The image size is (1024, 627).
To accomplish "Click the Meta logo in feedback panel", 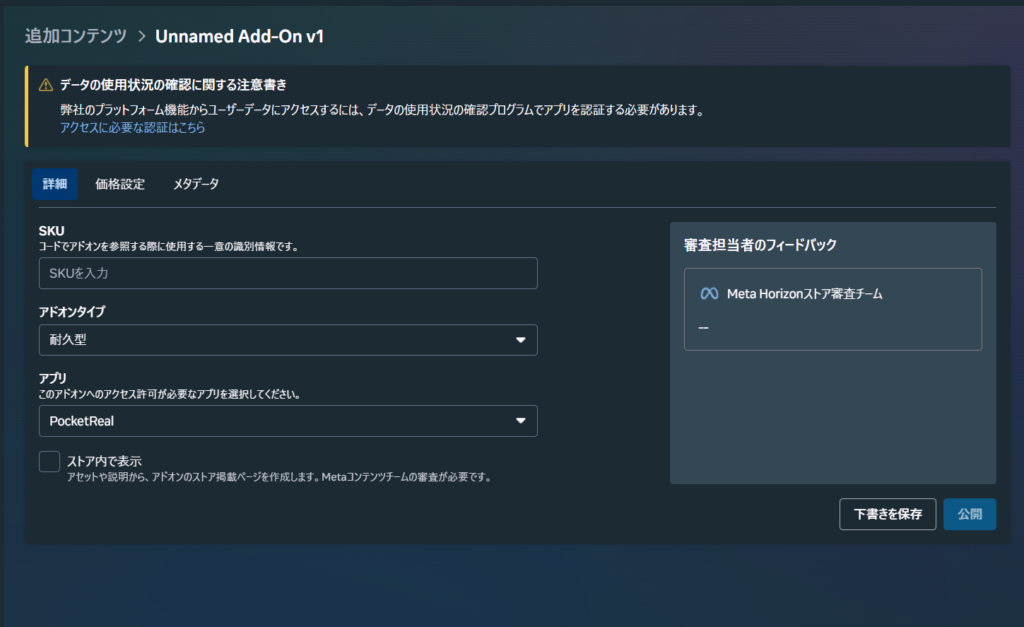I will tap(709, 294).
